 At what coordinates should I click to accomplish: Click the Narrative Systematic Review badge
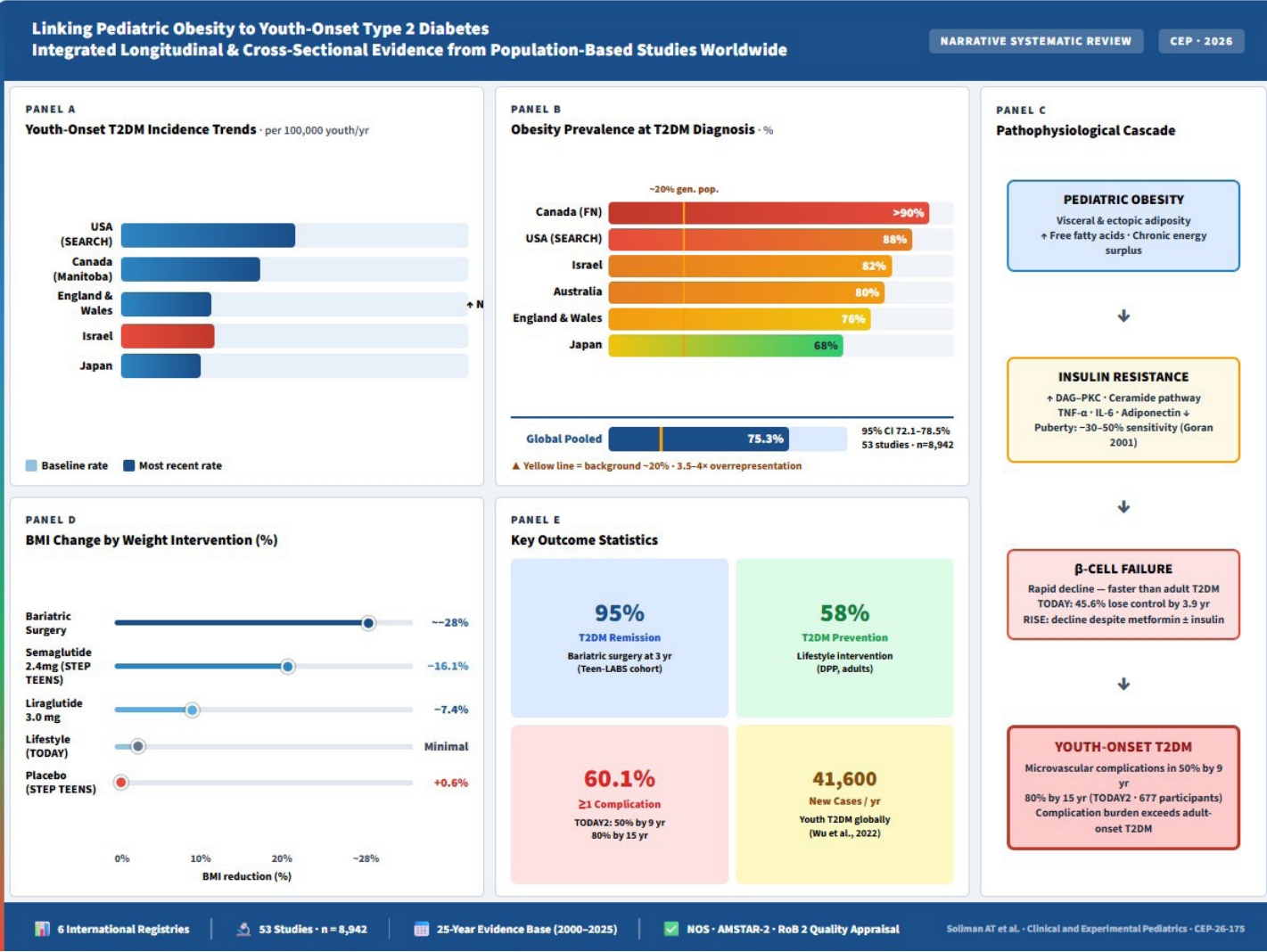click(x=1036, y=41)
